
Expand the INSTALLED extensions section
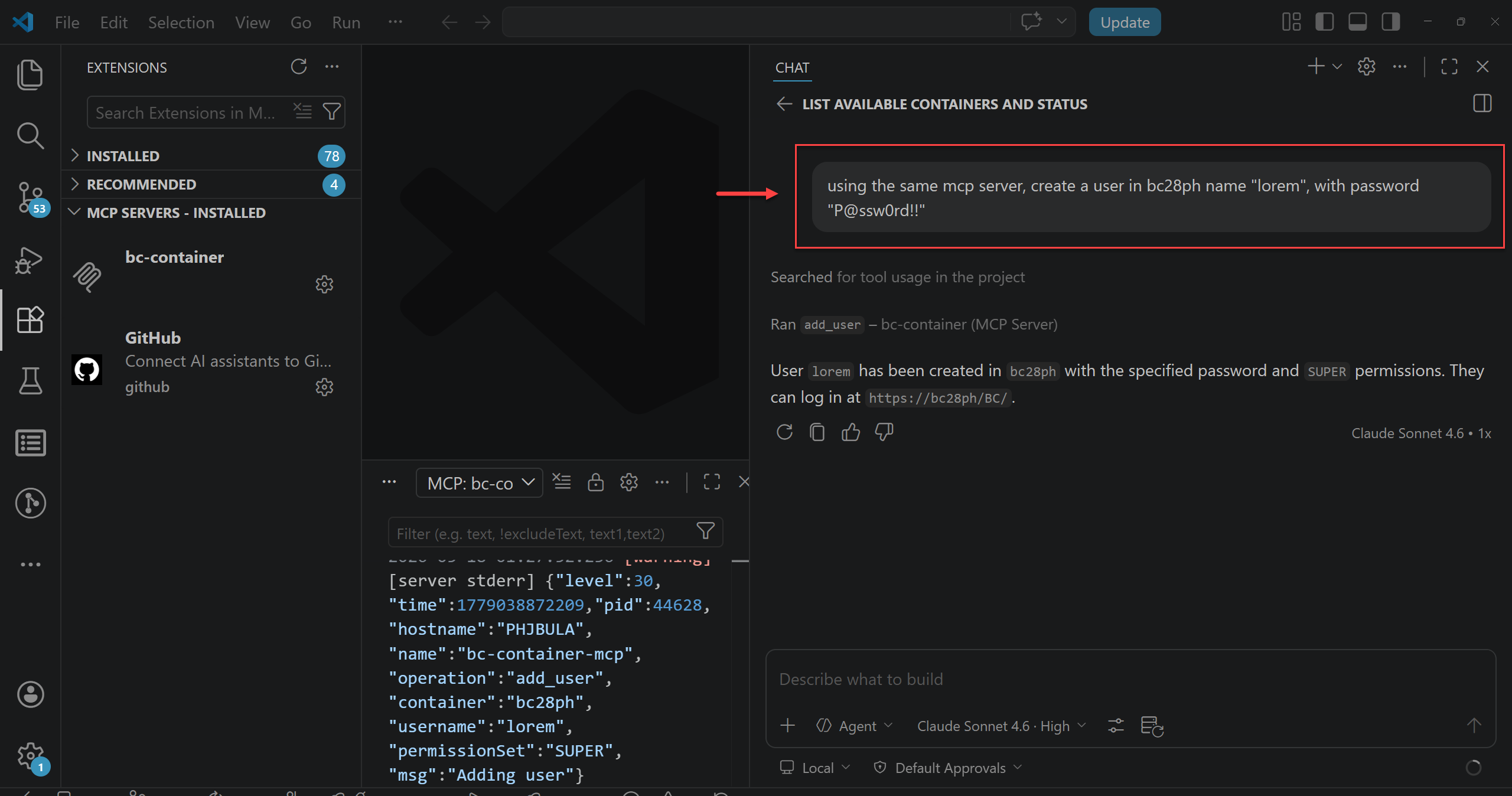211,156
